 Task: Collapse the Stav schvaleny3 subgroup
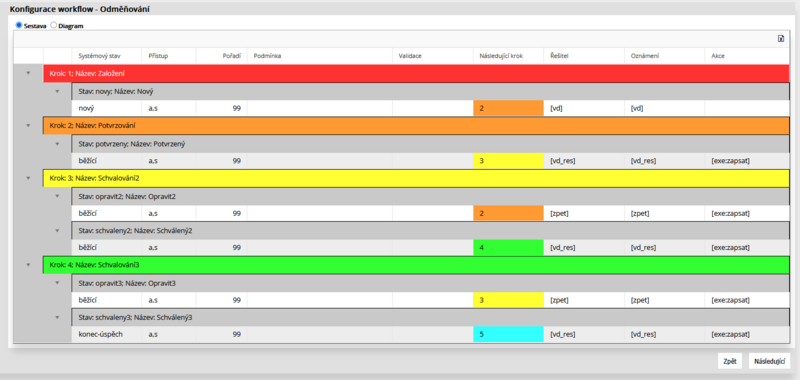click(x=57, y=318)
